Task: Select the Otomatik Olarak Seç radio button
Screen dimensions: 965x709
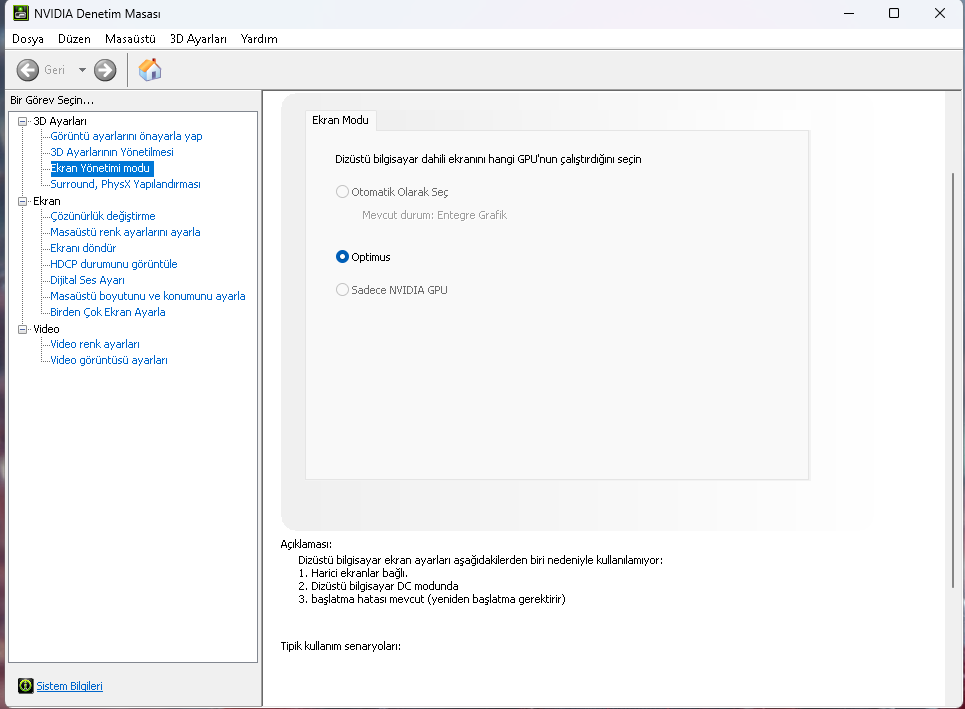Action: click(x=342, y=192)
